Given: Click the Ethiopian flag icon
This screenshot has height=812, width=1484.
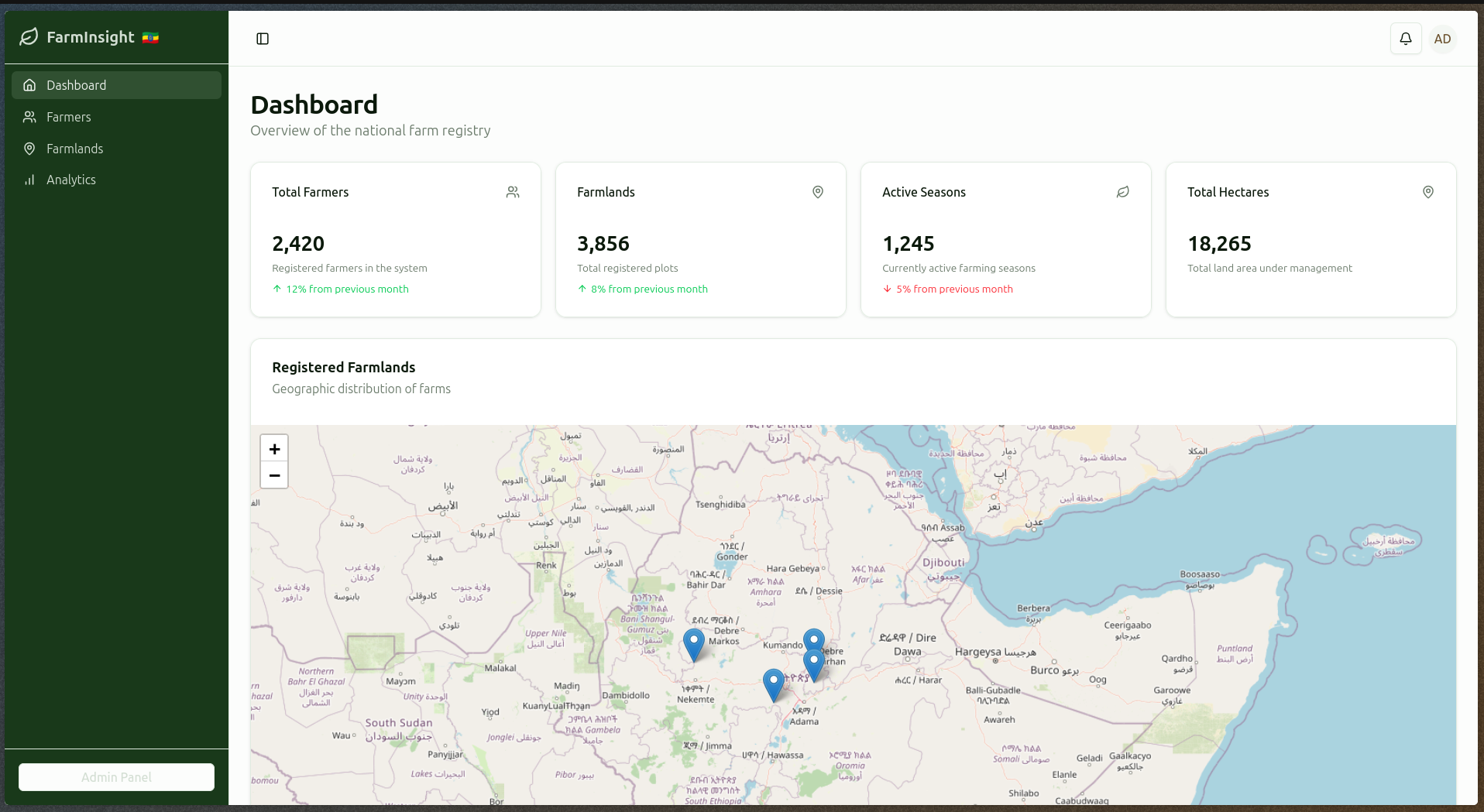Looking at the screenshot, I should pyautogui.click(x=150, y=38).
